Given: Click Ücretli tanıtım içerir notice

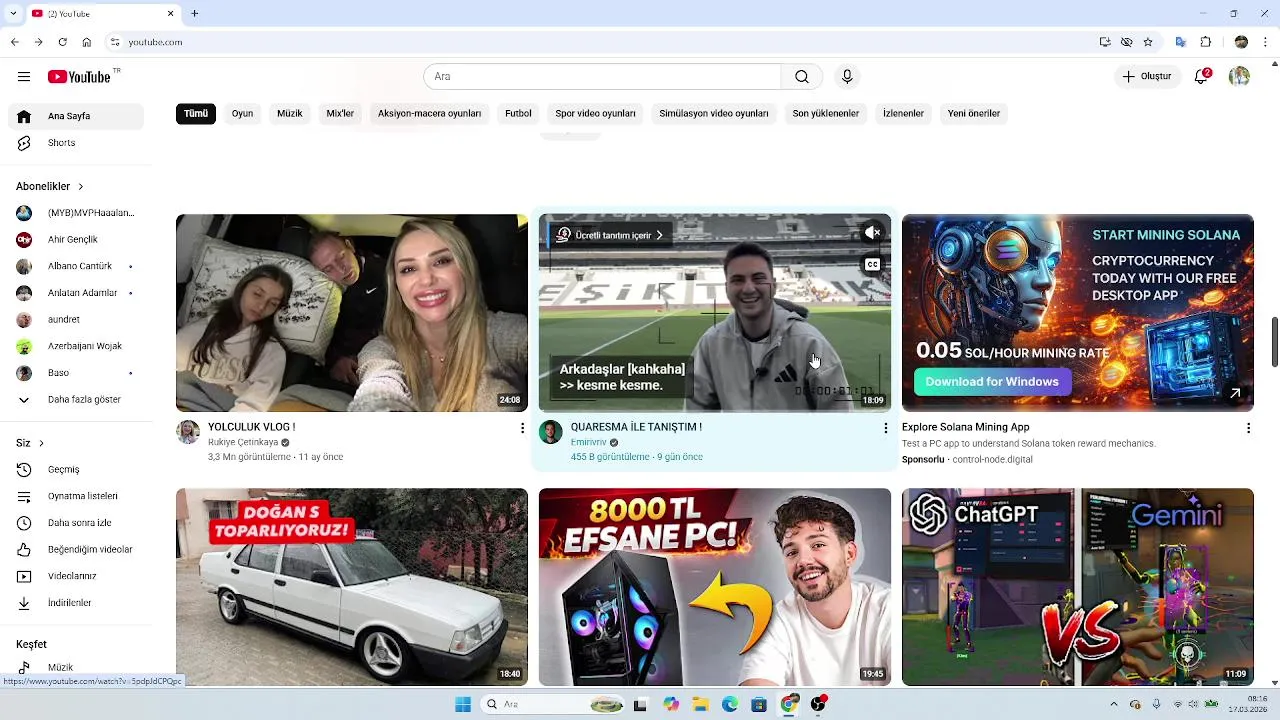Looking at the screenshot, I should click(x=610, y=235).
